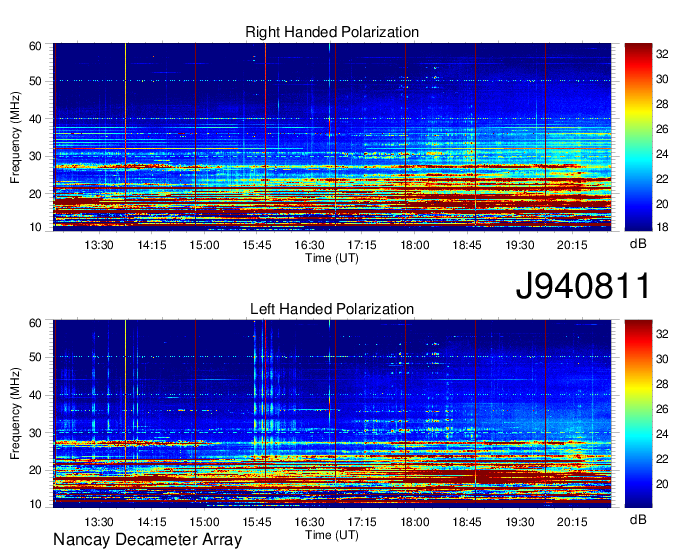The width and height of the screenshot is (680, 552).
Task: Click the 32 label on bottom color bar
Action: 662,334
